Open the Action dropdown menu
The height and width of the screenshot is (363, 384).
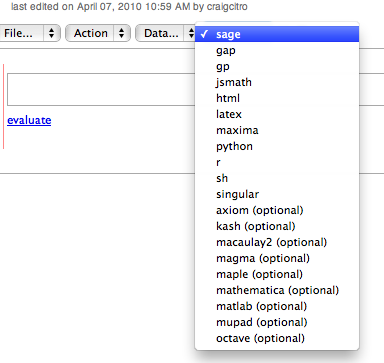pyautogui.click(x=98, y=33)
